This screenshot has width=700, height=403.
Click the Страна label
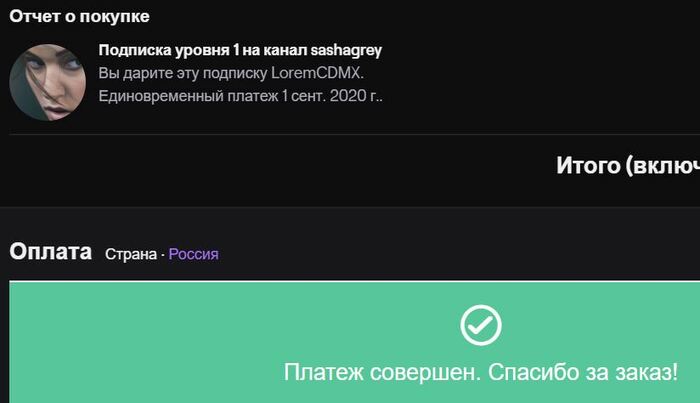(131, 254)
